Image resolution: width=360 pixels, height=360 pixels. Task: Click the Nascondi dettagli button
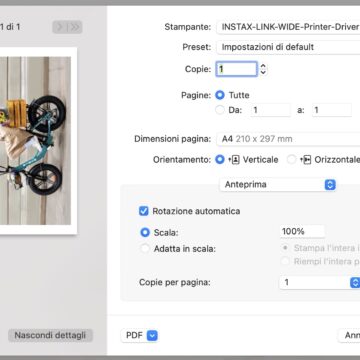pyautogui.click(x=50, y=335)
